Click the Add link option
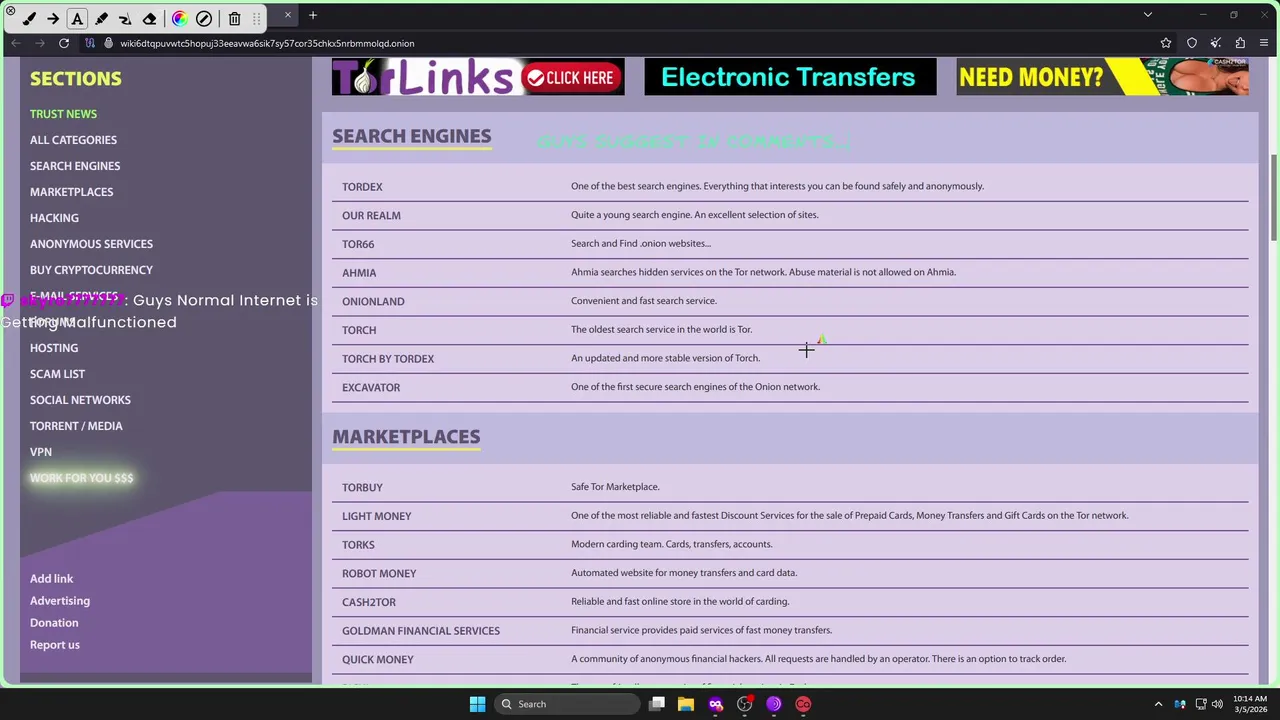 tap(51, 579)
